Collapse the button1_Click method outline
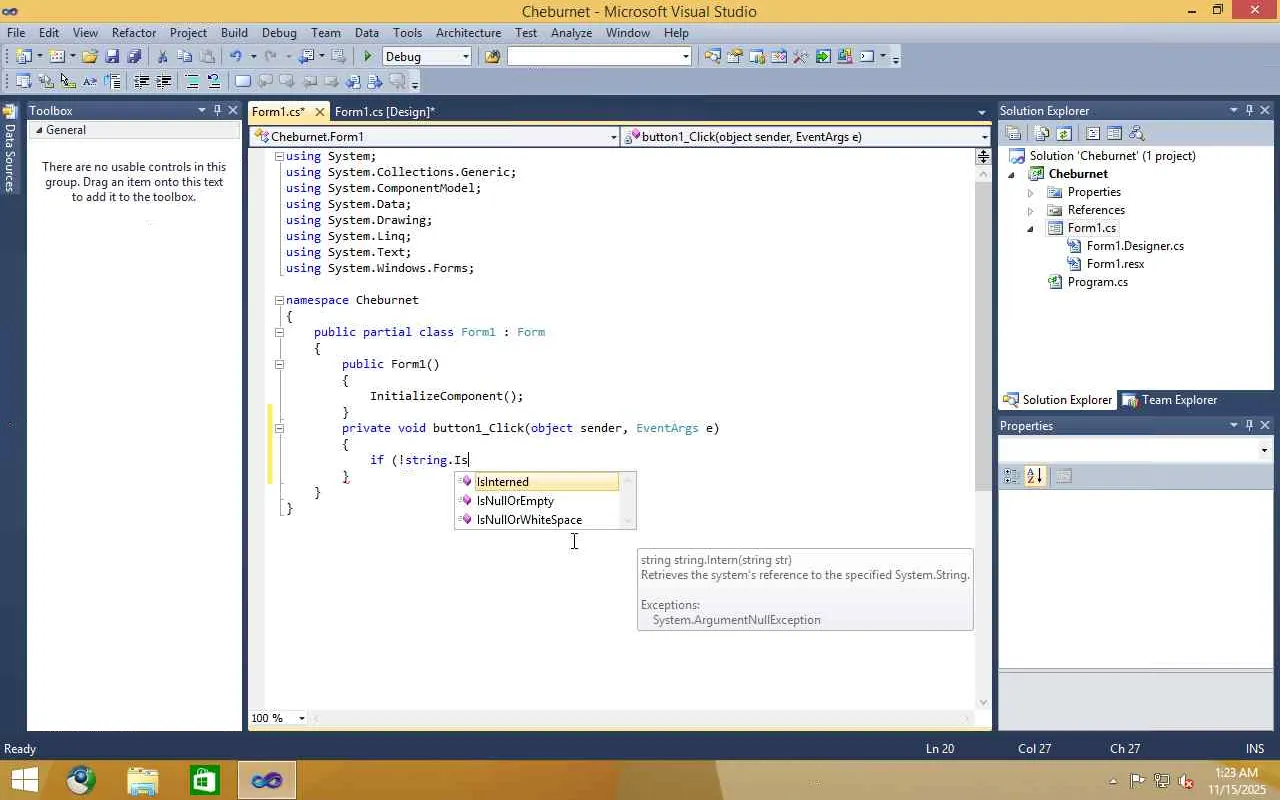This screenshot has height=800, width=1280. click(x=279, y=428)
